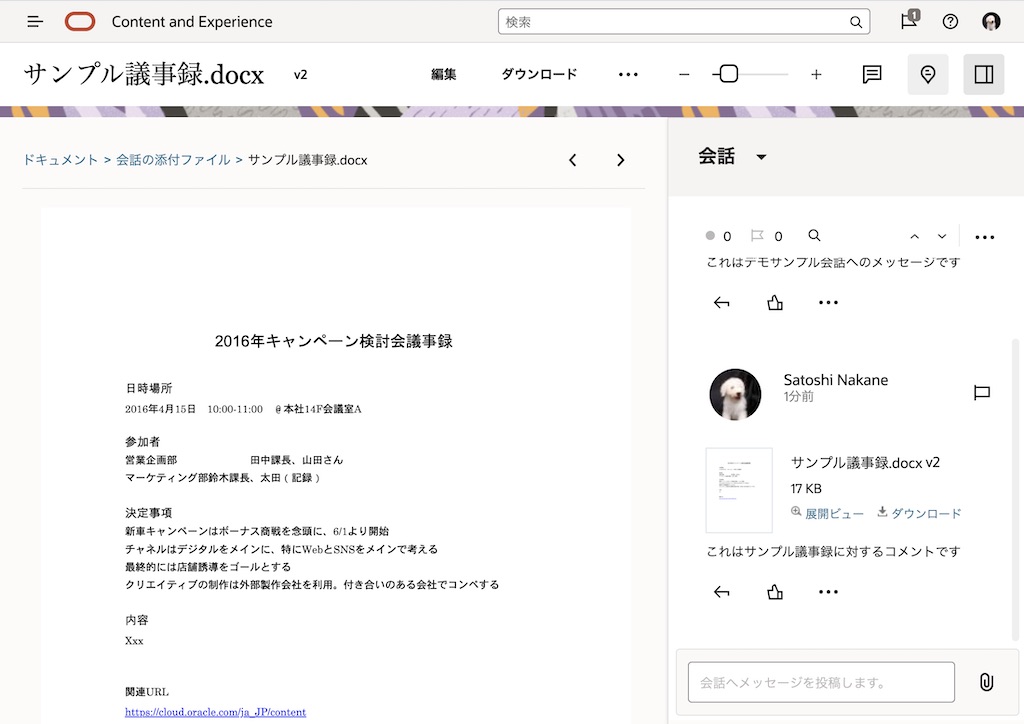Click the search icon inside the conversation panel
This screenshot has height=724, width=1024.
coord(814,236)
